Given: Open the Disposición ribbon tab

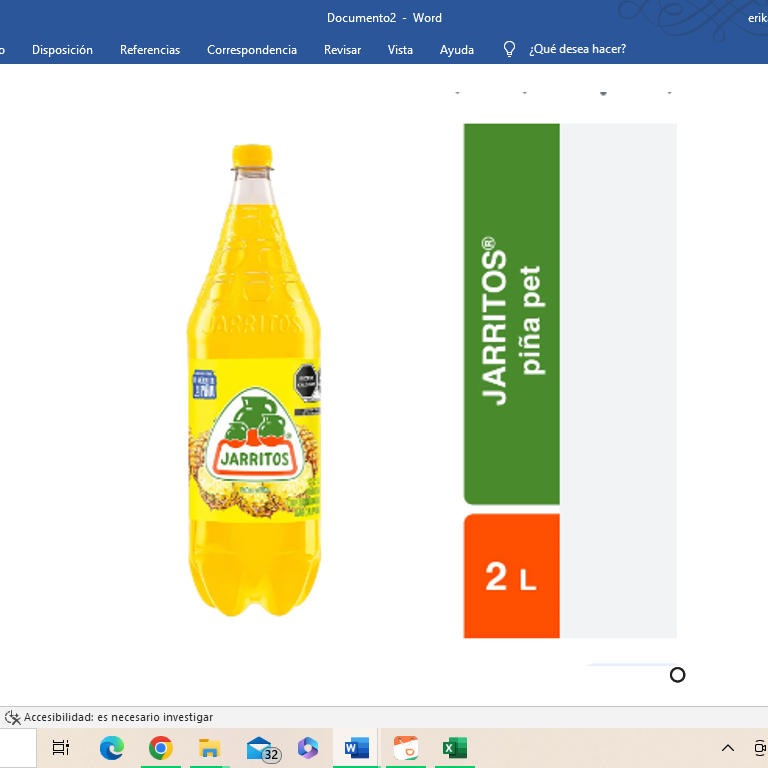Looking at the screenshot, I should click(62, 49).
